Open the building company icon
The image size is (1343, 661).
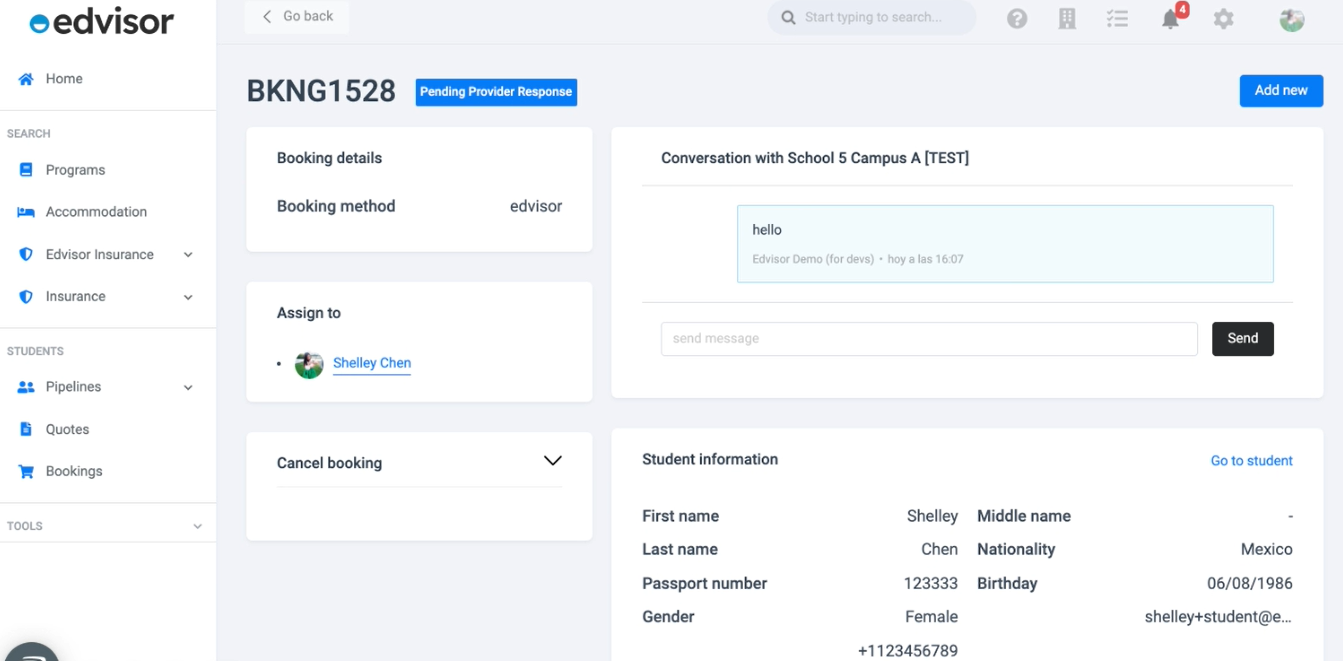pos(1067,18)
